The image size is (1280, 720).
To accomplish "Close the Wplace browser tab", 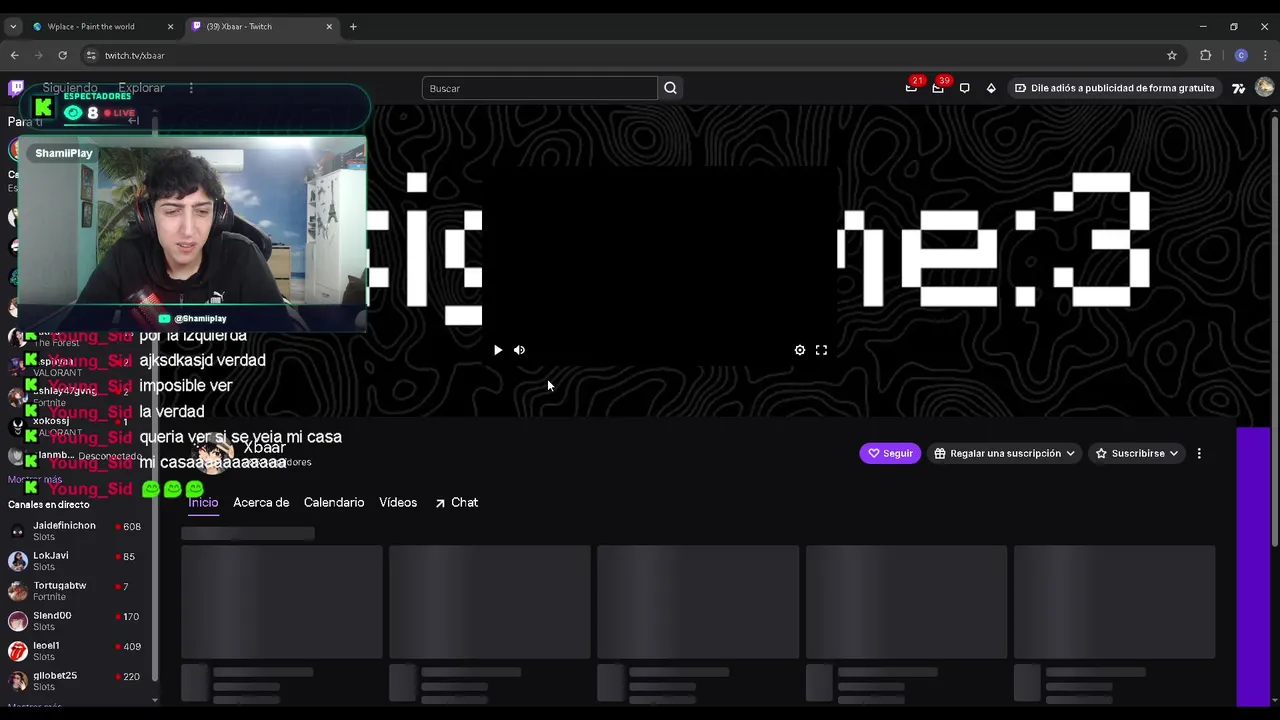I will coord(170,26).
